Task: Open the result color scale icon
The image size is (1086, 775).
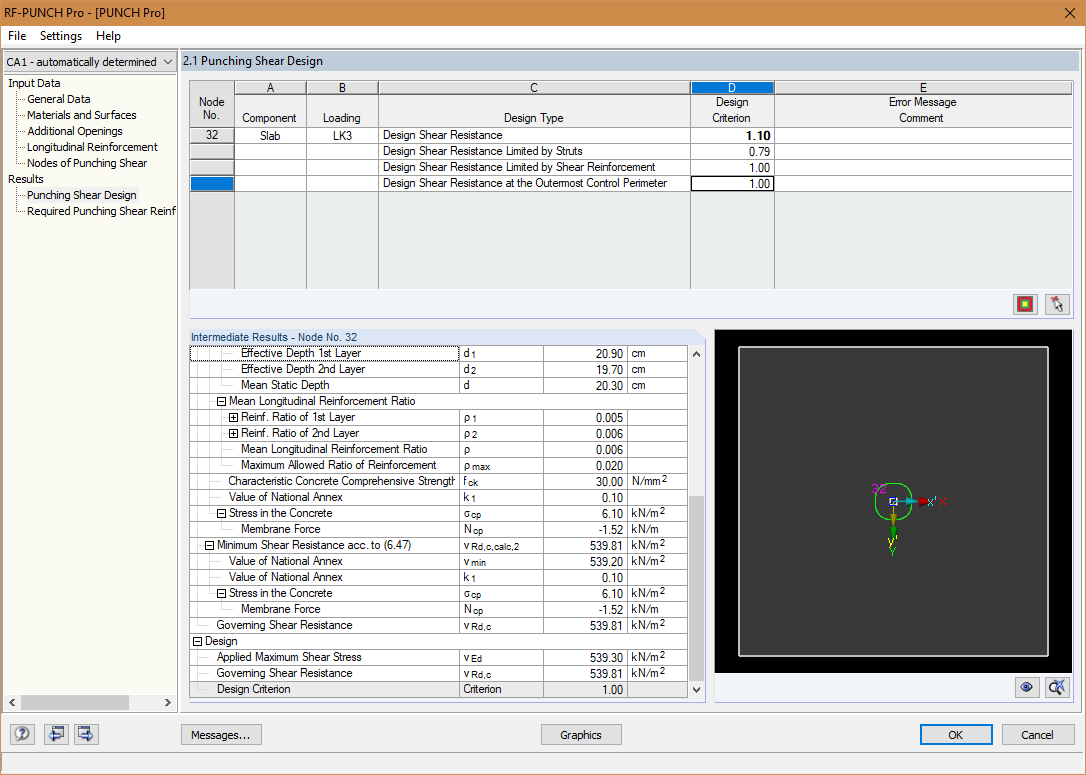Action: (1024, 303)
